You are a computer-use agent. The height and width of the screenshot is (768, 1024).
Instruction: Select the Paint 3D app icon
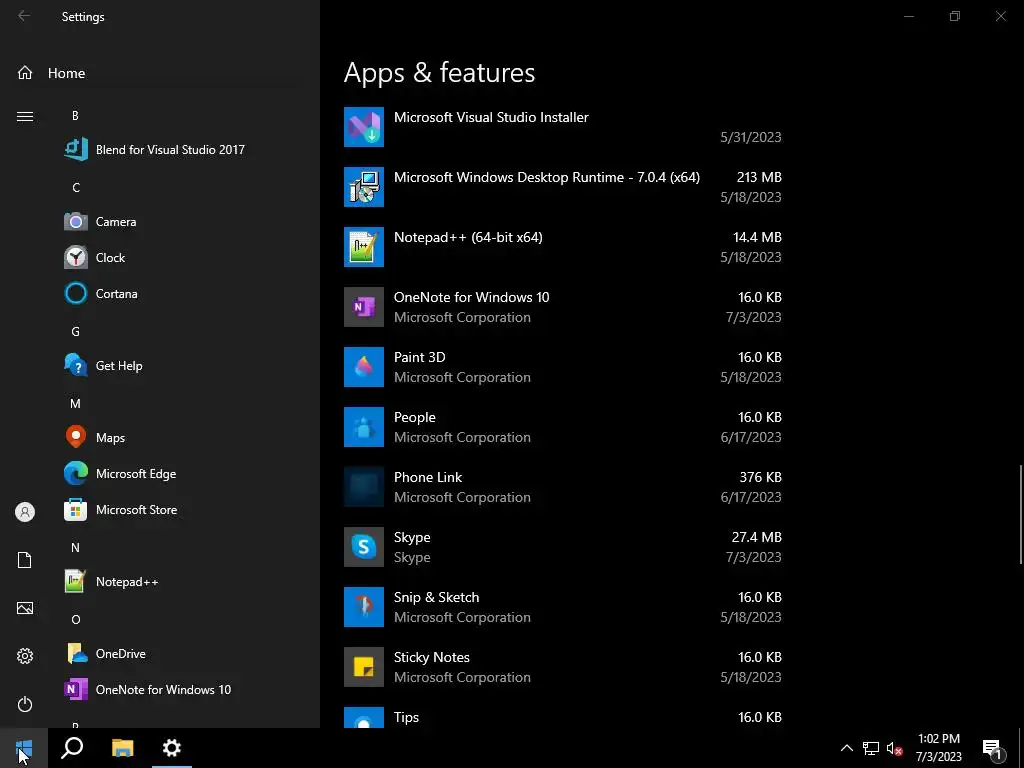364,367
